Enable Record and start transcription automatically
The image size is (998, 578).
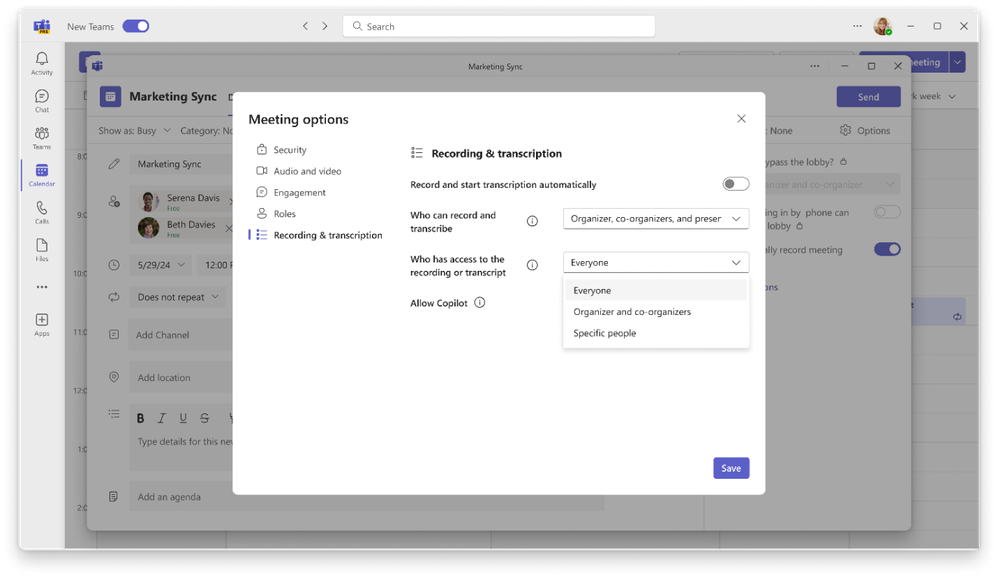[x=736, y=184]
